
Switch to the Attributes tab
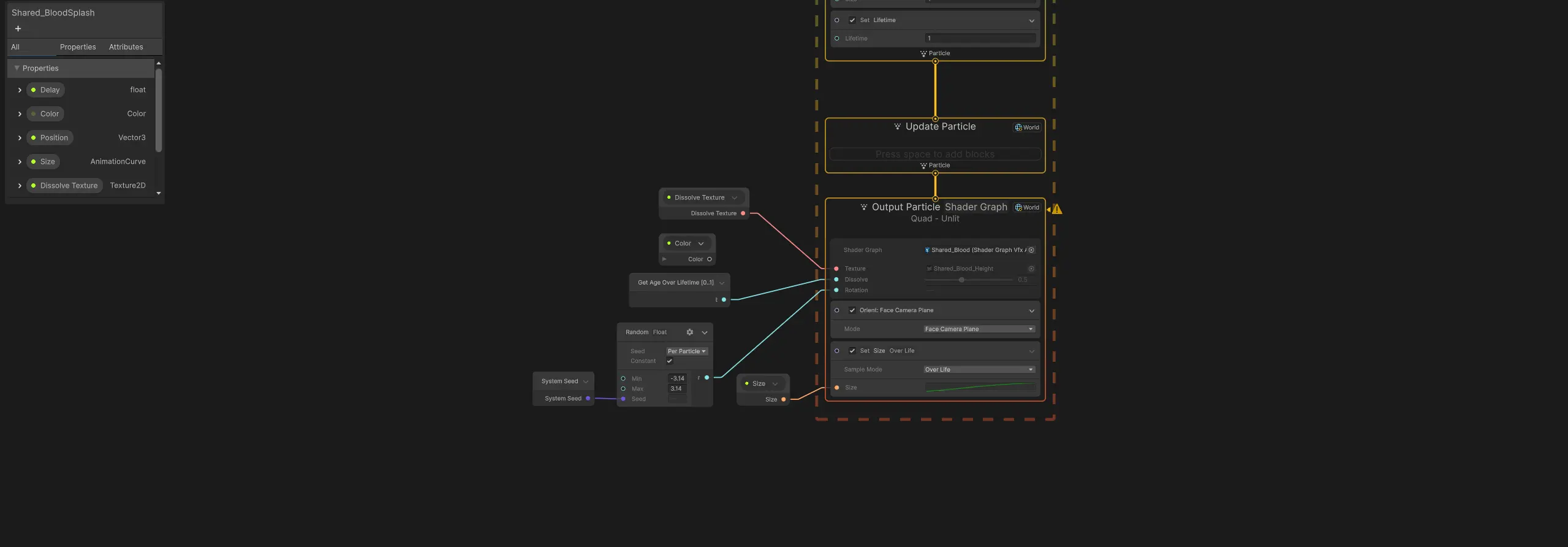(126, 47)
